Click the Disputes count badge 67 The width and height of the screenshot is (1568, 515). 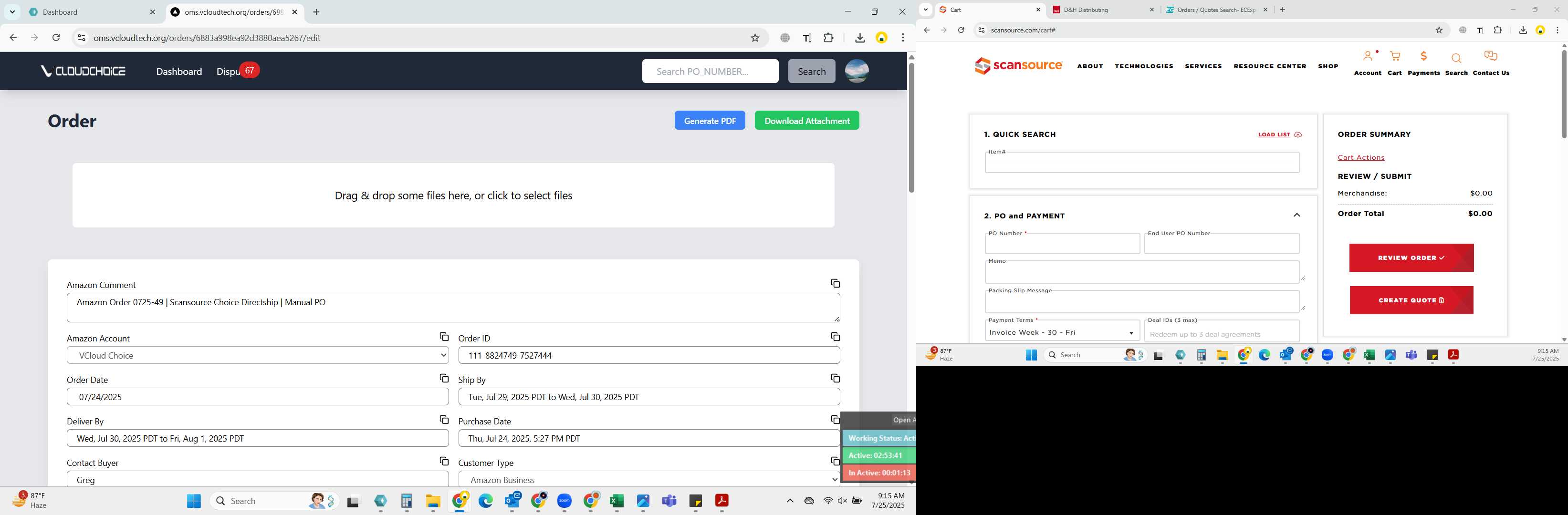point(249,71)
